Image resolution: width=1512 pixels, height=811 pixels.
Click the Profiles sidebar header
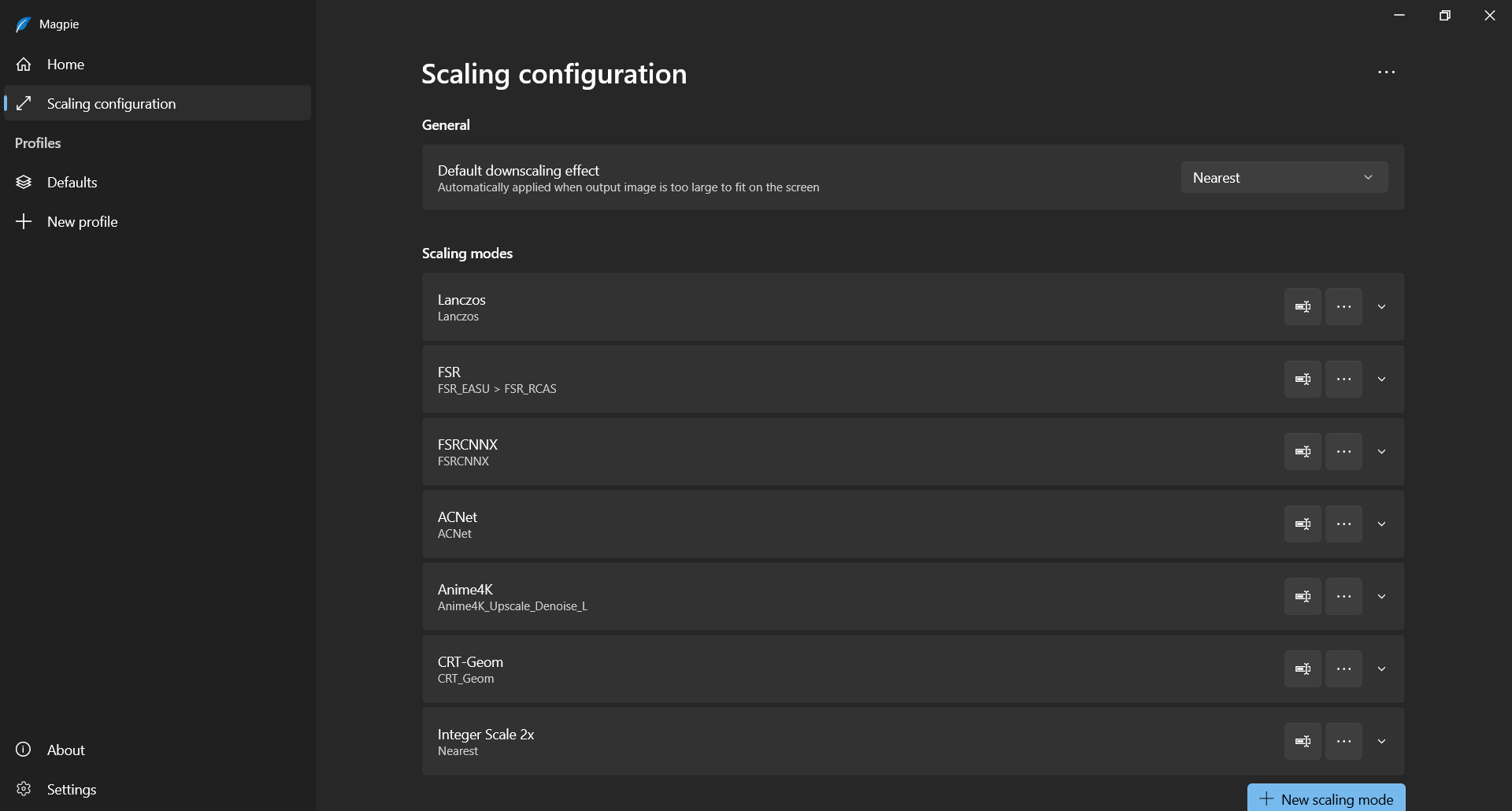38,143
